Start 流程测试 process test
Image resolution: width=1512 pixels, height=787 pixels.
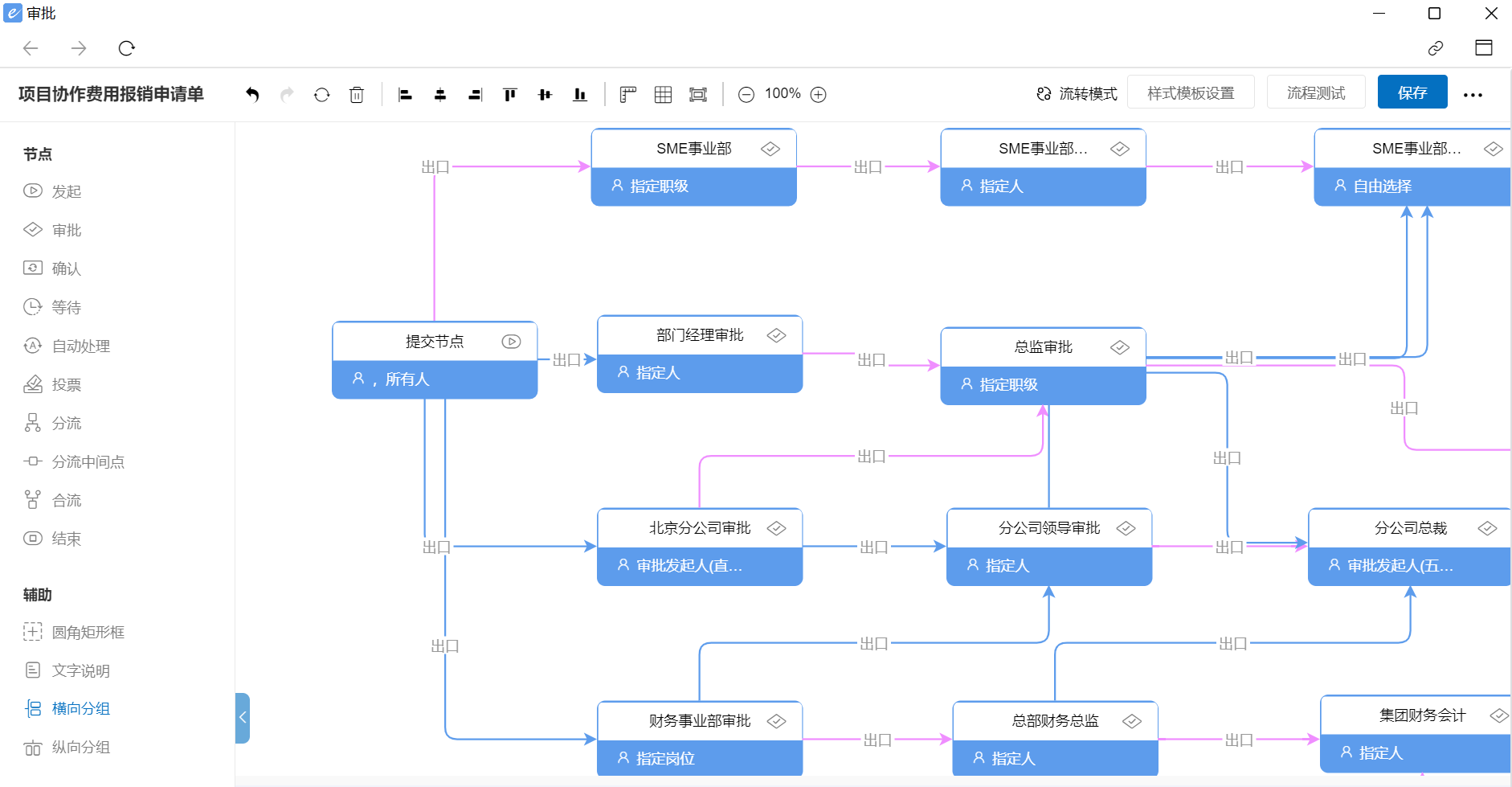click(x=1316, y=92)
